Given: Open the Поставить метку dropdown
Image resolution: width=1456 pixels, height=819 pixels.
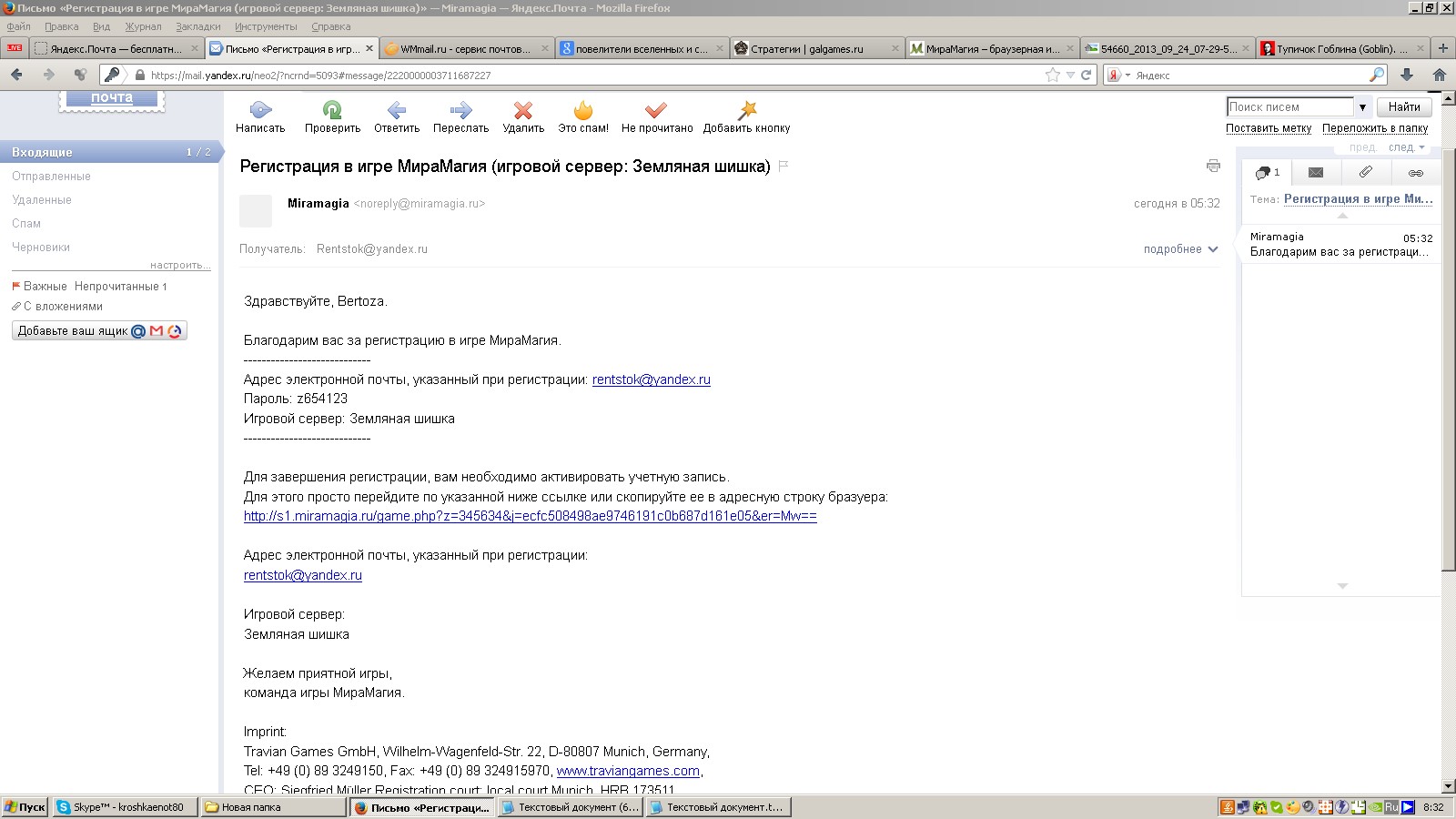Looking at the screenshot, I should [x=1269, y=128].
